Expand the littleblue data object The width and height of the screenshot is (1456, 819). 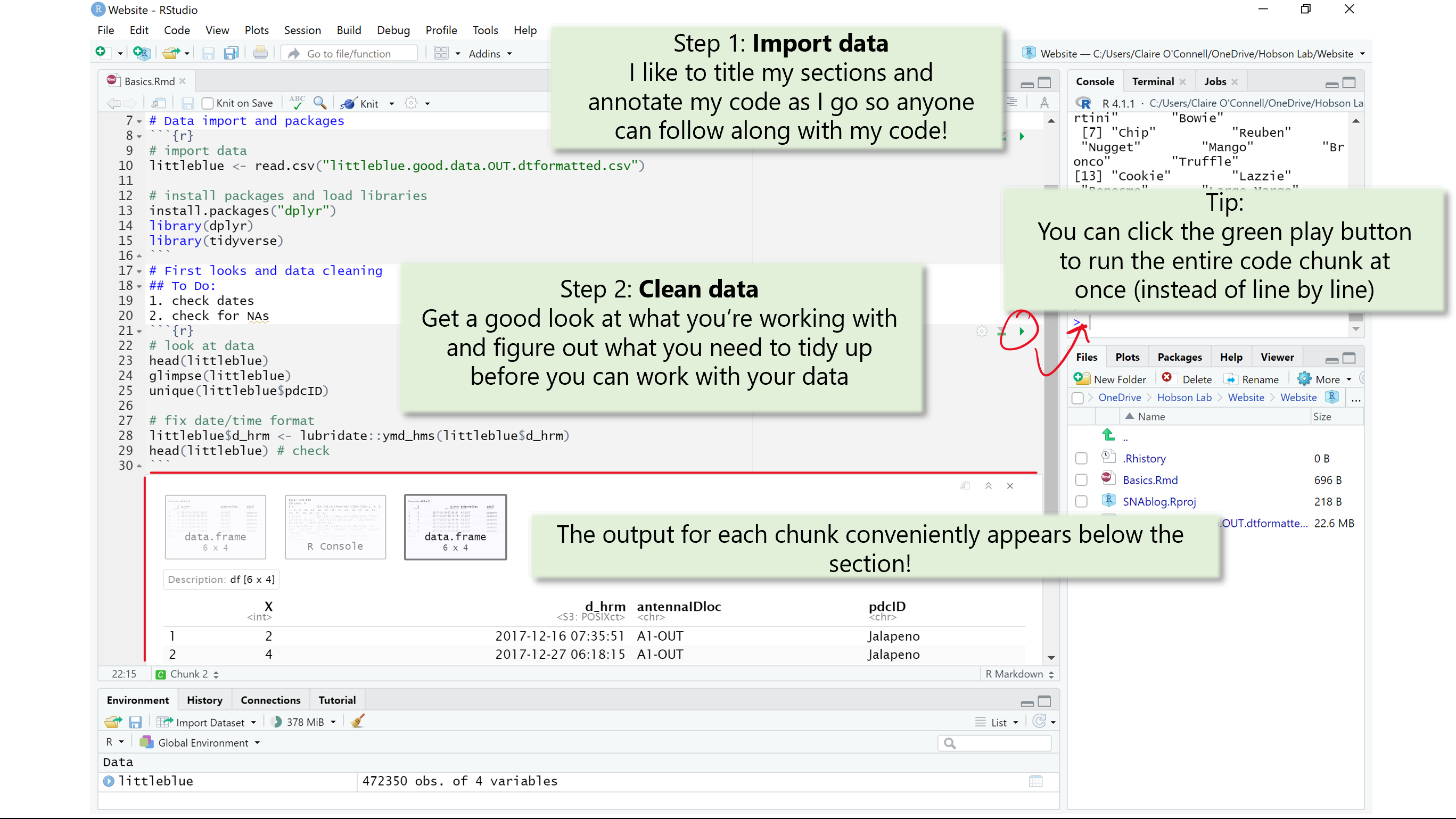(x=109, y=781)
